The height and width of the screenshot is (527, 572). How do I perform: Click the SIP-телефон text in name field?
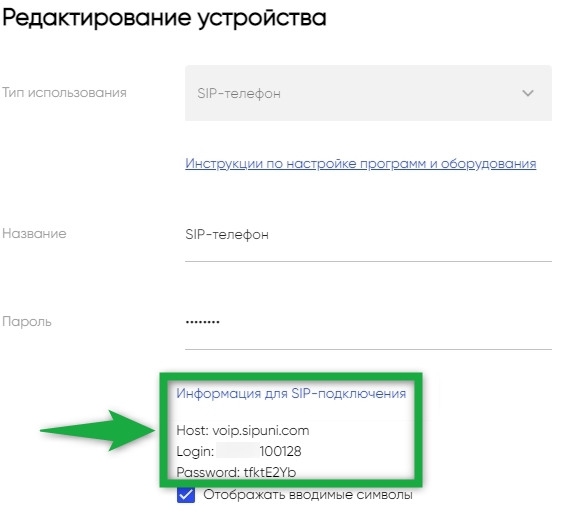(x=227, y=235)
